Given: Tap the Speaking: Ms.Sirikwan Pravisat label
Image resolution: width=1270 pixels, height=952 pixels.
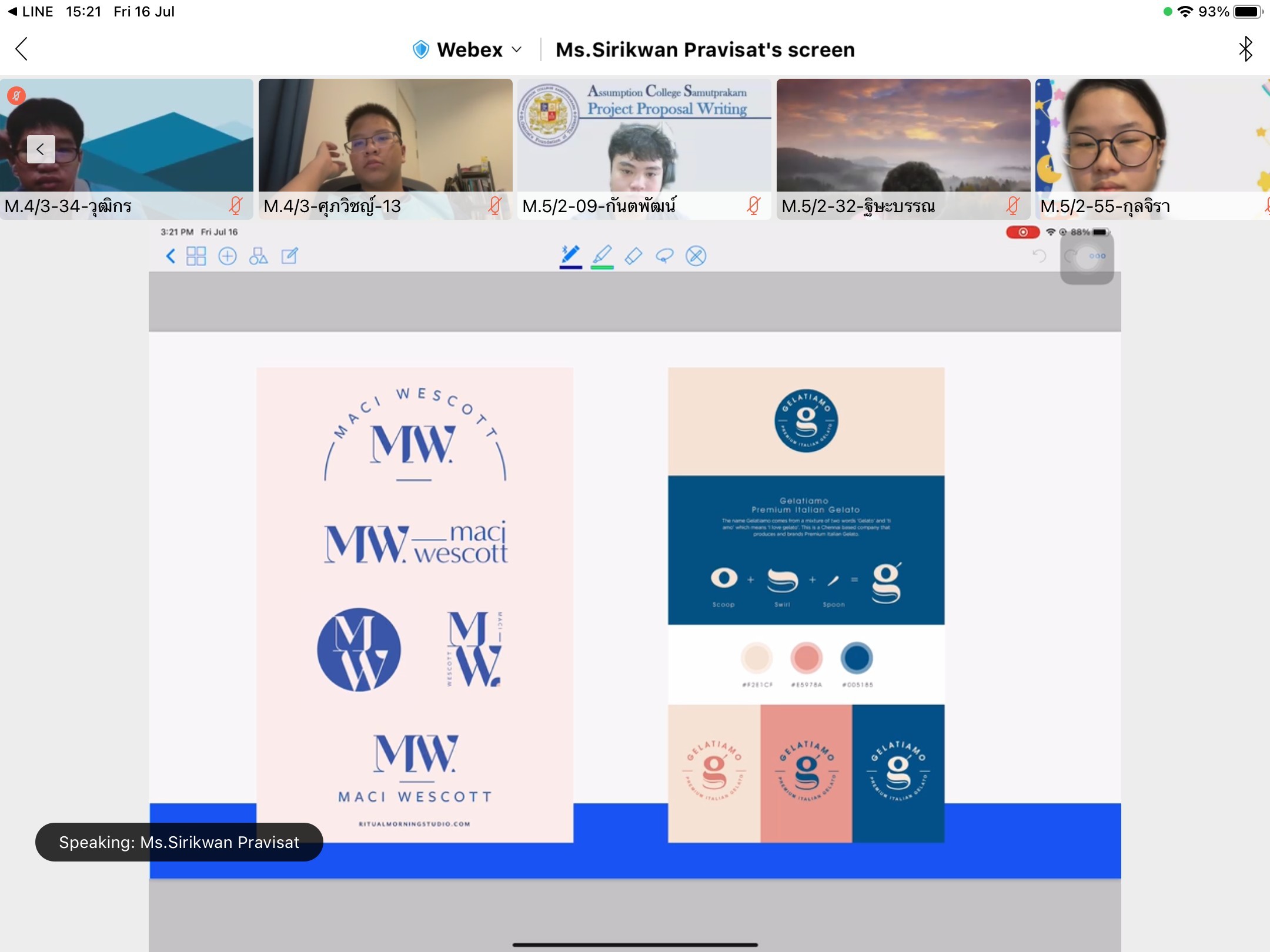Looking at the screenshot, I should coord(179,842).
